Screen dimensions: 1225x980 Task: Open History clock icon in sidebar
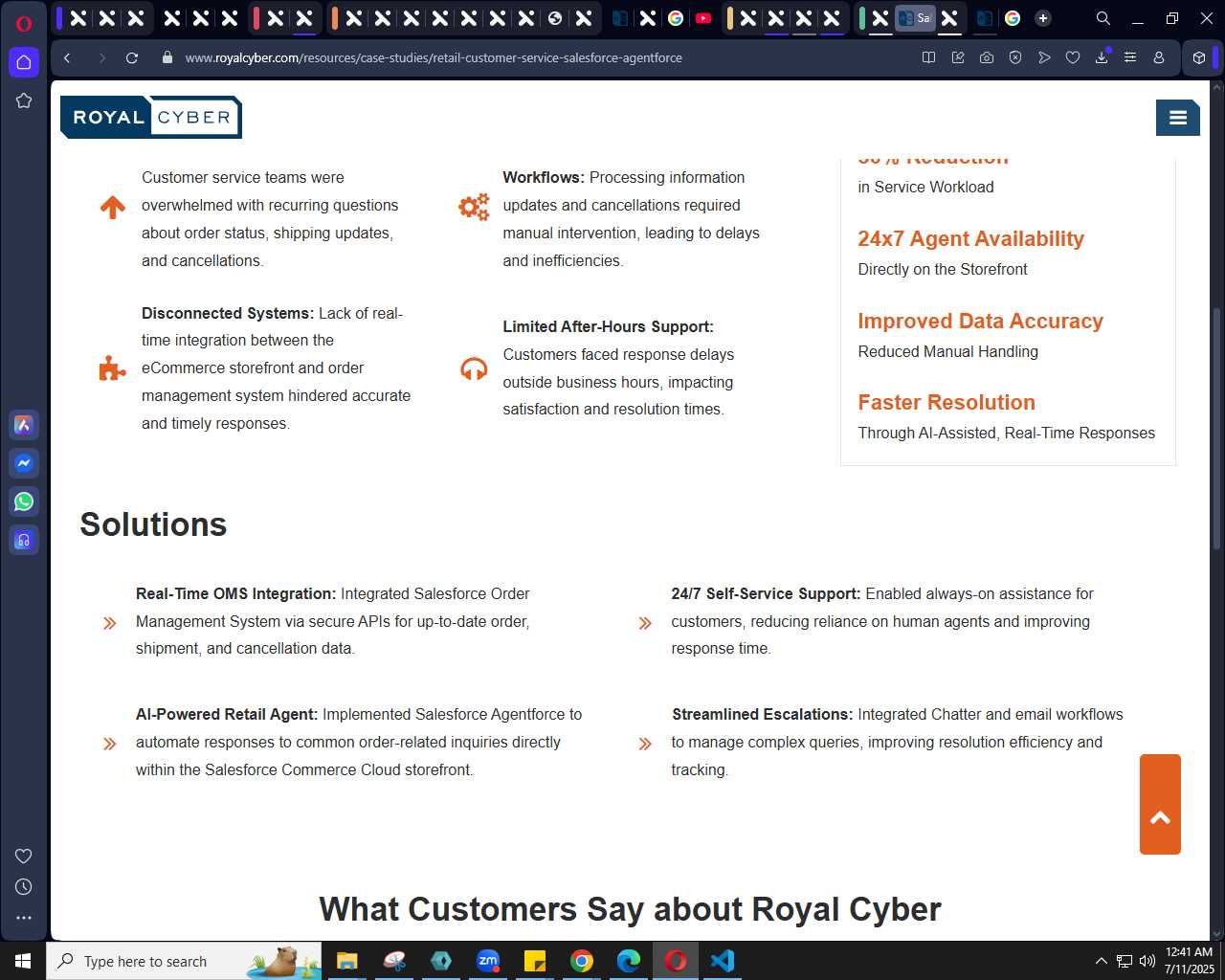pos(24,887)
